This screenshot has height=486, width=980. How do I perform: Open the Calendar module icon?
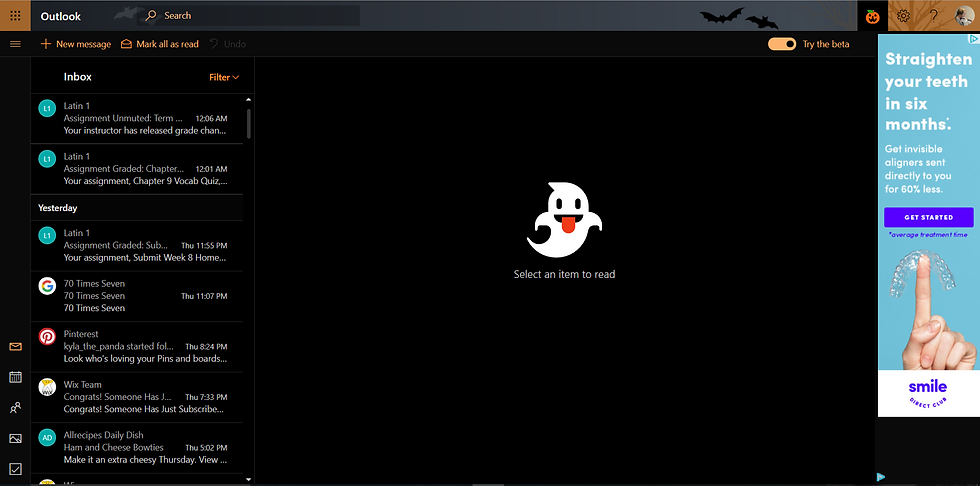click(16, 377)
